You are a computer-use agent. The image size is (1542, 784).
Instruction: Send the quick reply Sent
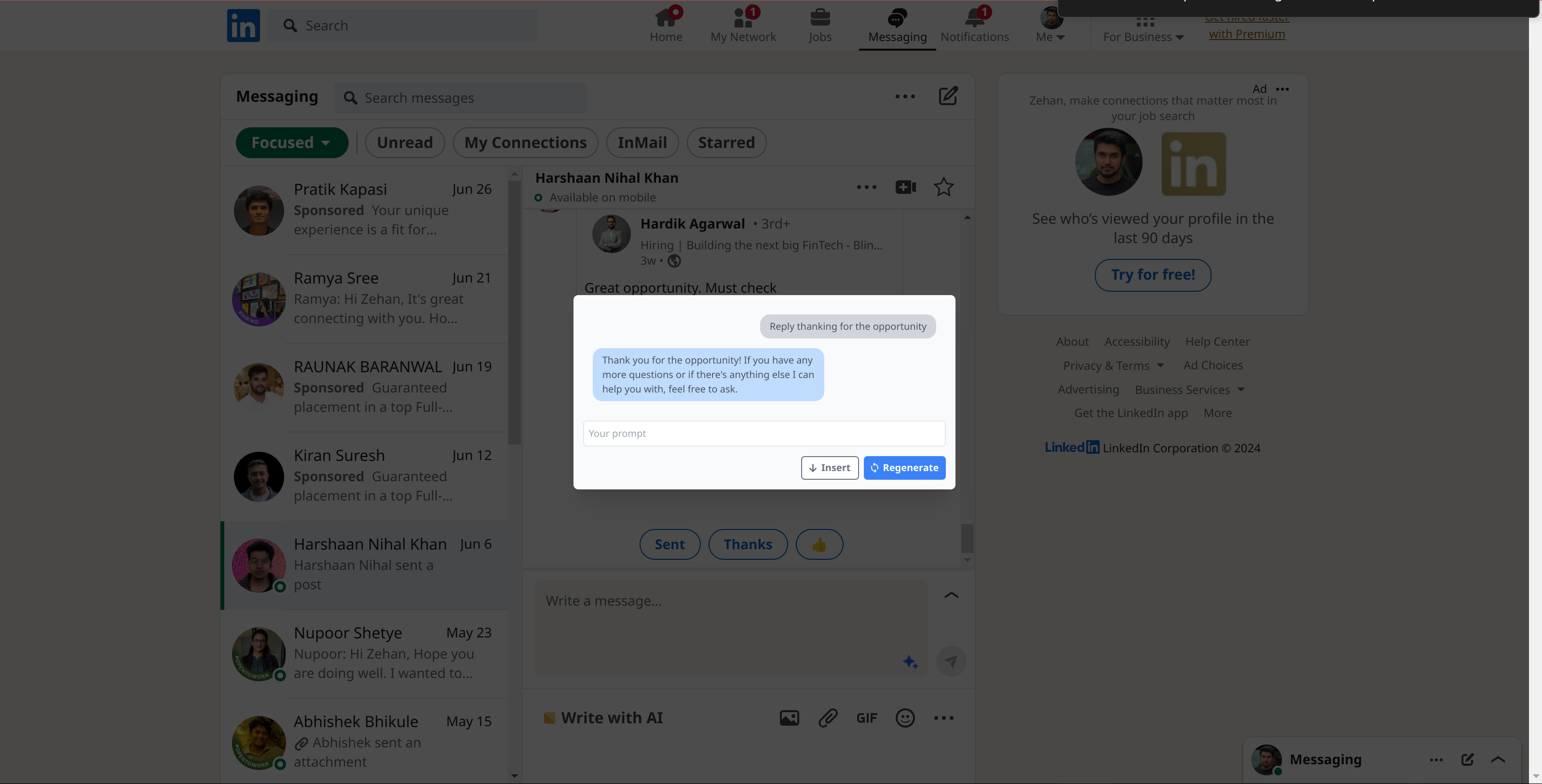pyautogui.click(x=669, y=544)
